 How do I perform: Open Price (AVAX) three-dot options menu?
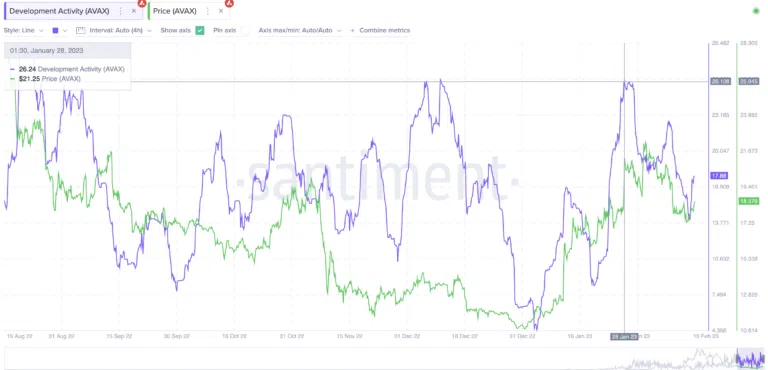coord(208,11)
